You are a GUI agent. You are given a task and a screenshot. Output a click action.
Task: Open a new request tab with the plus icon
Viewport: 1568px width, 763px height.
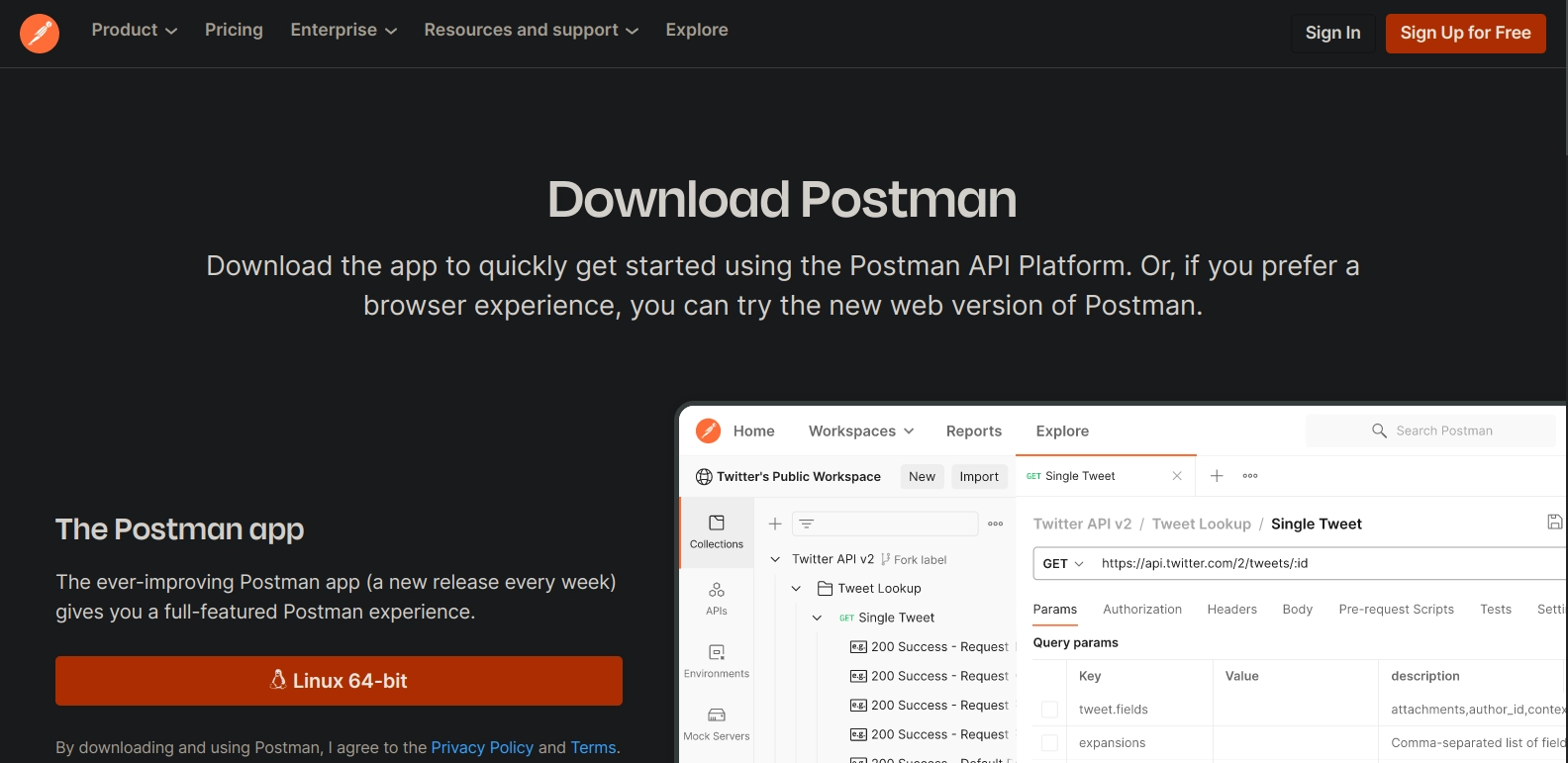[x=1217, y=476]
